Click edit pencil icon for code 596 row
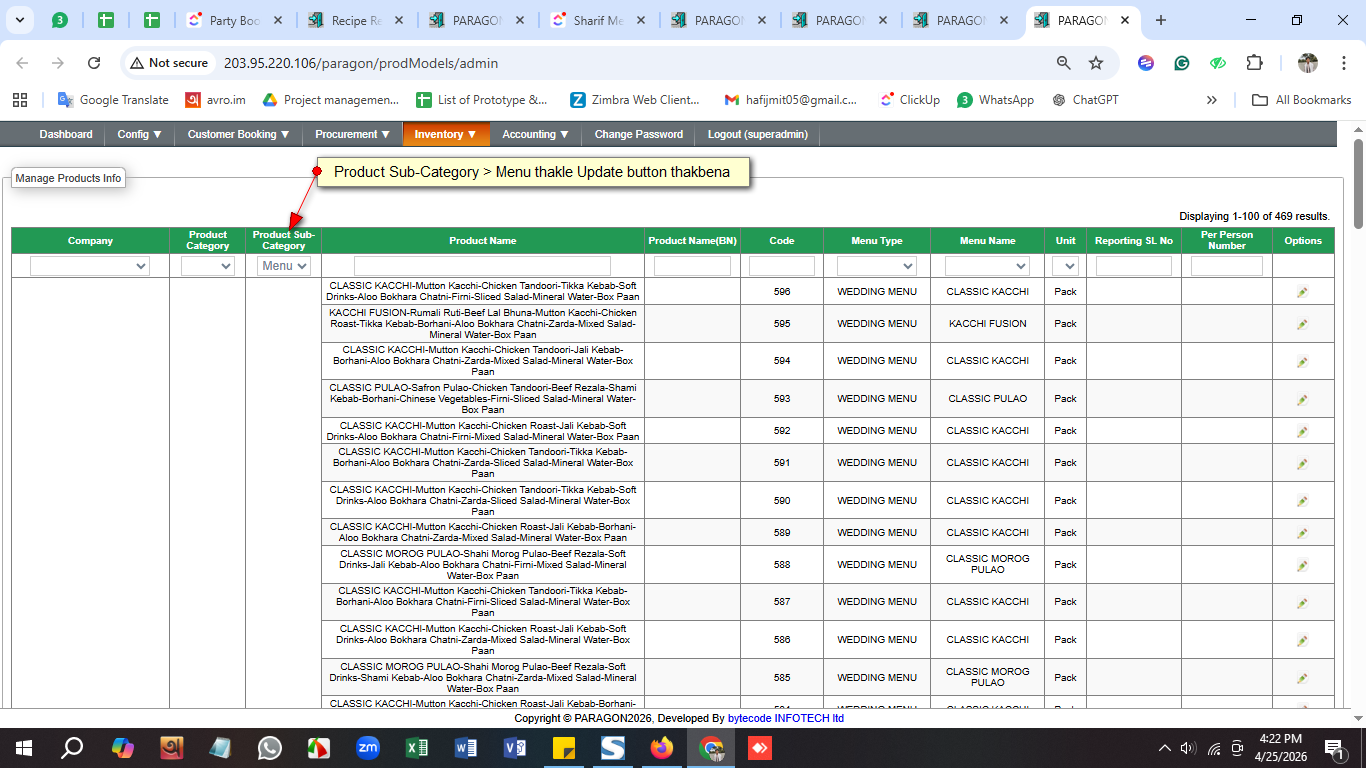The width and height of the screenshot is (1366, 768). pos(1302,292)
